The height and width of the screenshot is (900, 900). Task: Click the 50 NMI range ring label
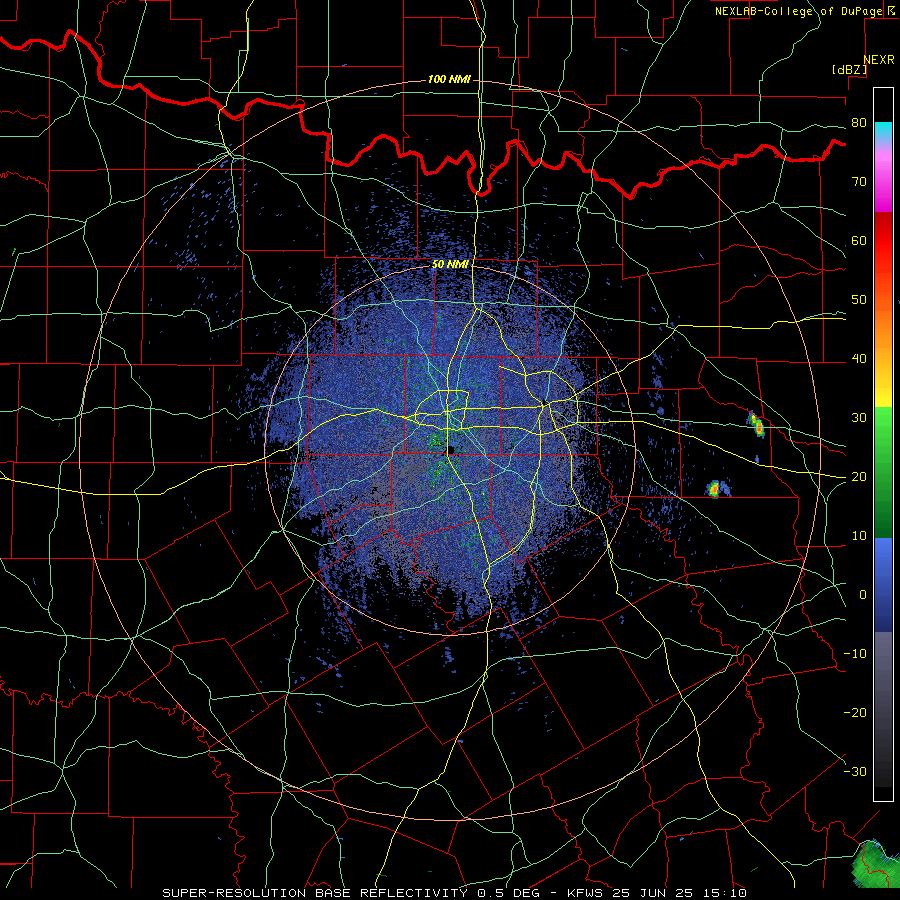point(450,264)
